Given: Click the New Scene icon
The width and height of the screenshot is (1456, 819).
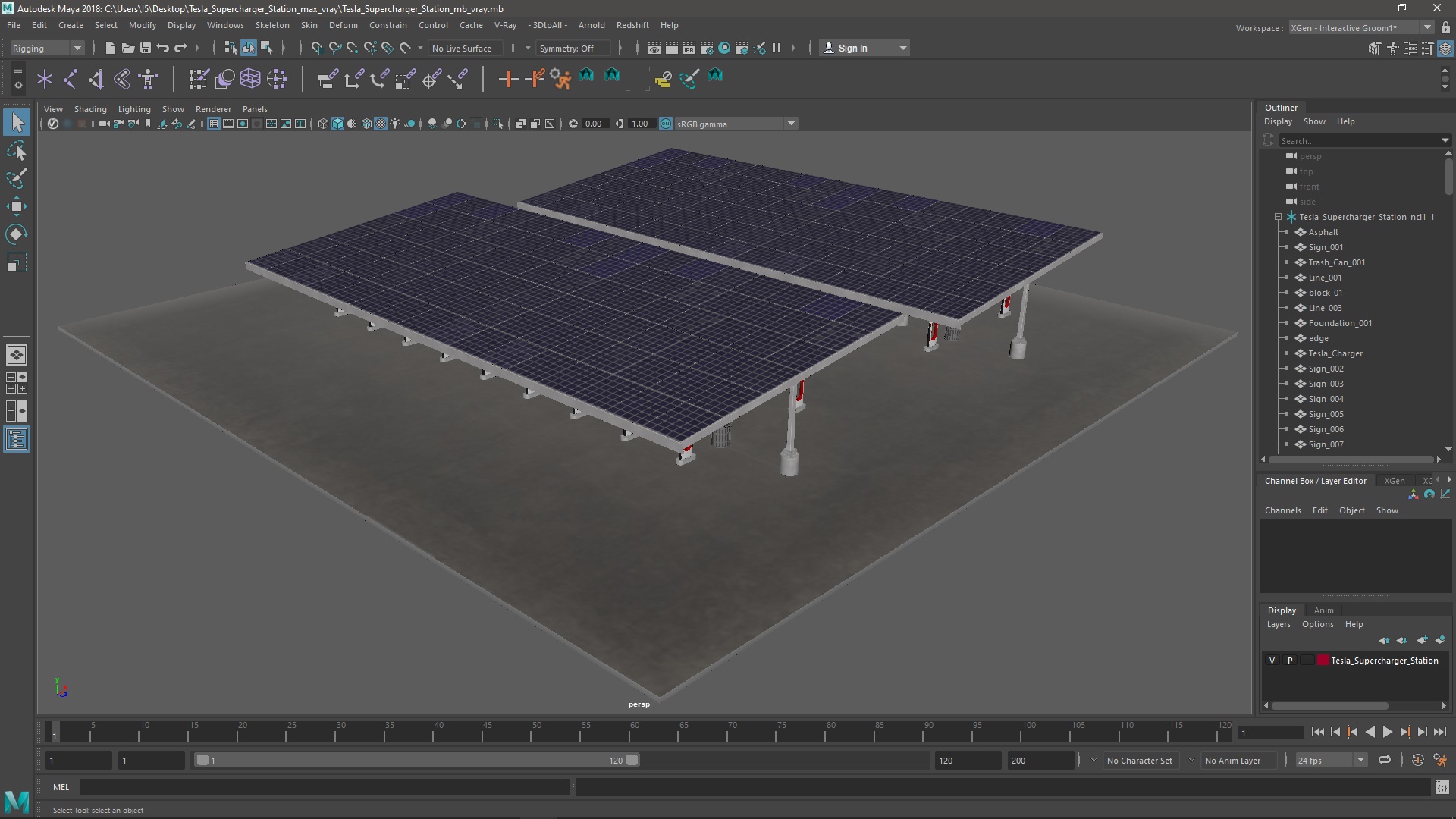Looking at the screenshot, I should [110, 48].
